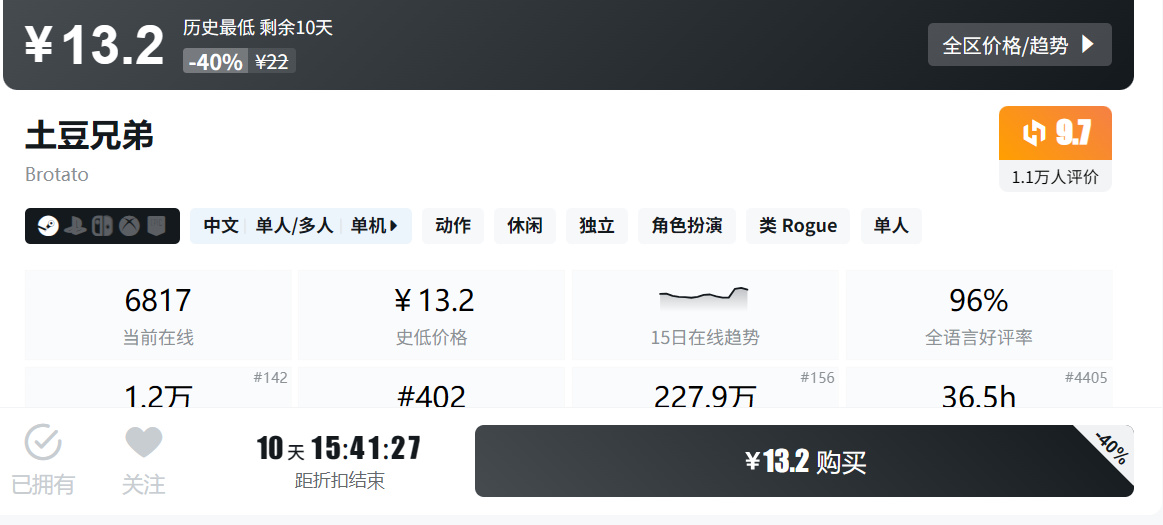Click the 中文 language label

coord(220,226)
